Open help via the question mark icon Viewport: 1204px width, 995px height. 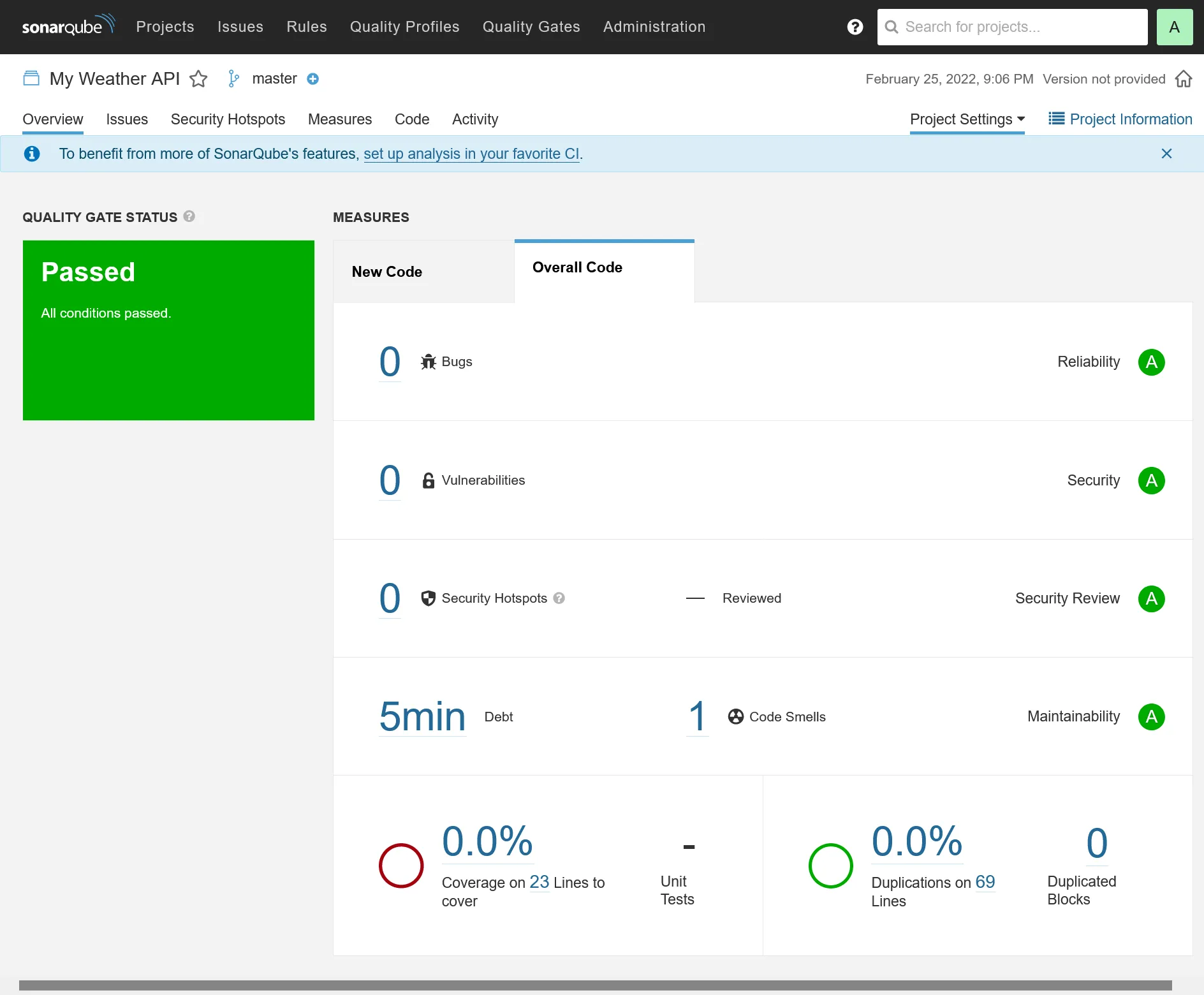click(x=855, y=27)
